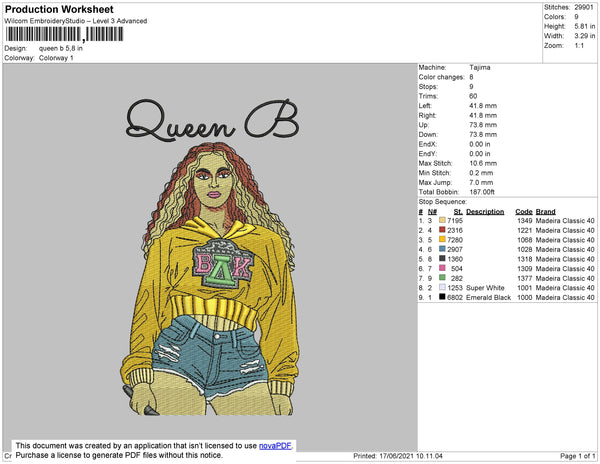The image size is (600, 464).
Task: Click the design barcode
Action: coord(64,34)
